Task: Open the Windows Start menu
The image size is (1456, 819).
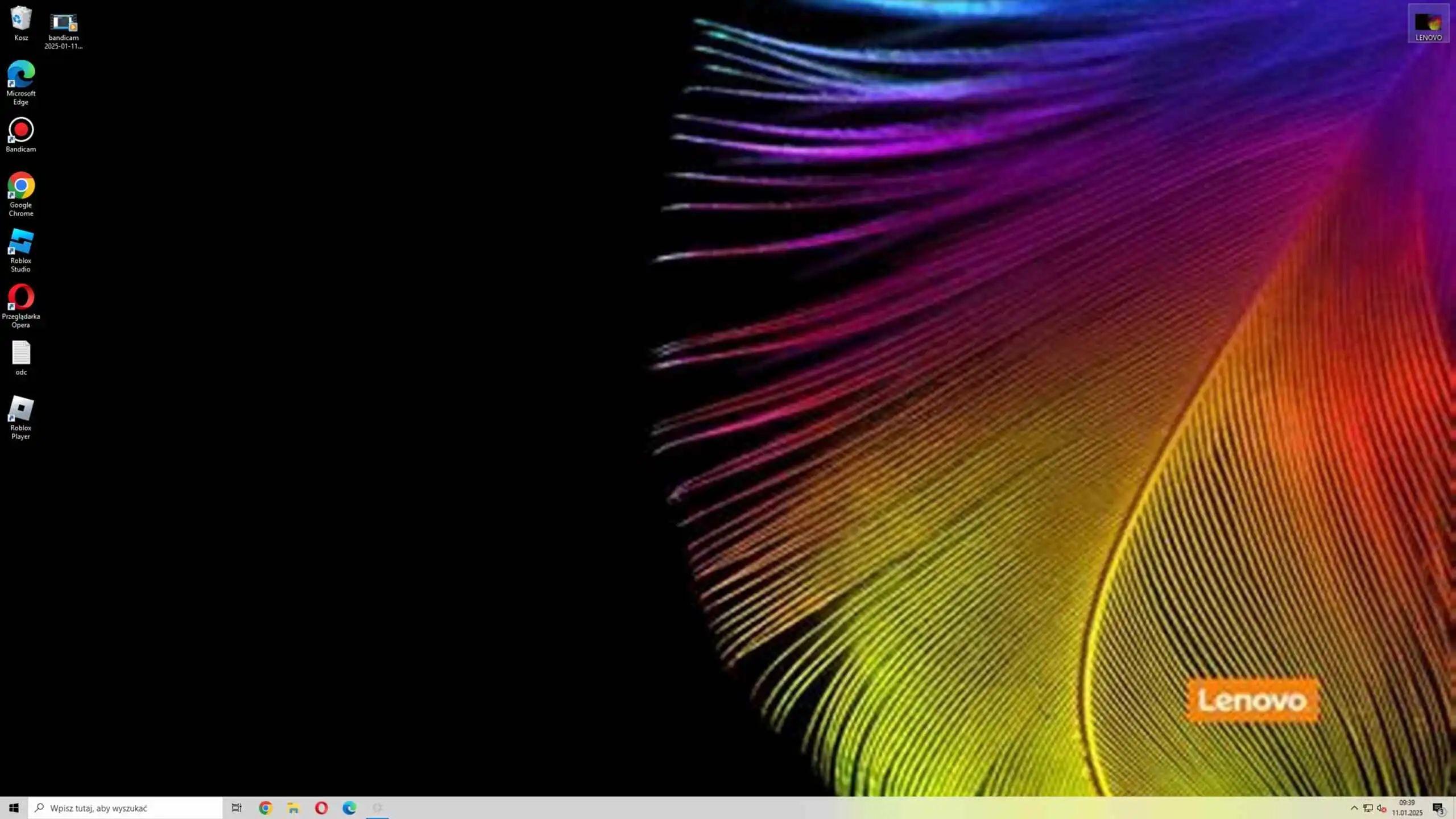Action: pos(14,808)
